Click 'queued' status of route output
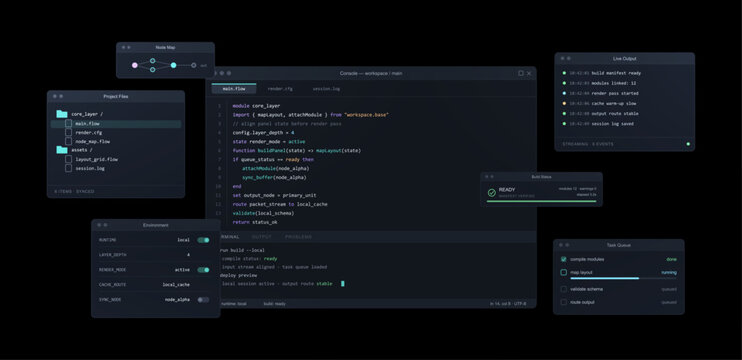The width and height of the screenshot is (742, 360). coord(669,302)
